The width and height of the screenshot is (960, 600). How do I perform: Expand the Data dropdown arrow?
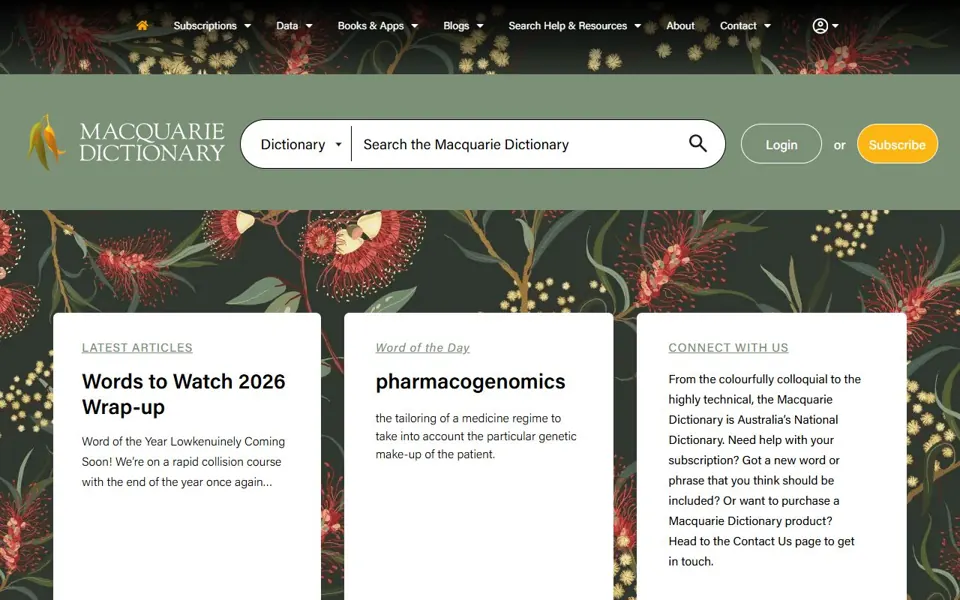(309, 26)
